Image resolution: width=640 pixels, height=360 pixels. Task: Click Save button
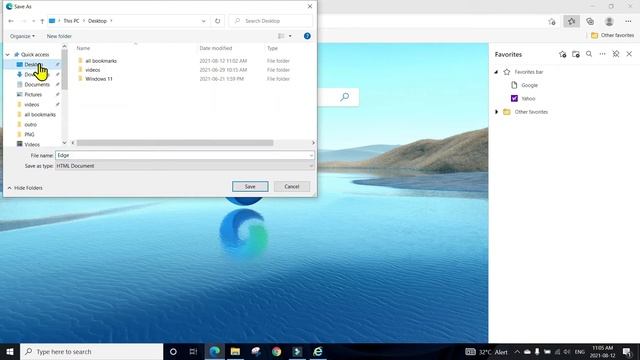click(x=250, y=187)
